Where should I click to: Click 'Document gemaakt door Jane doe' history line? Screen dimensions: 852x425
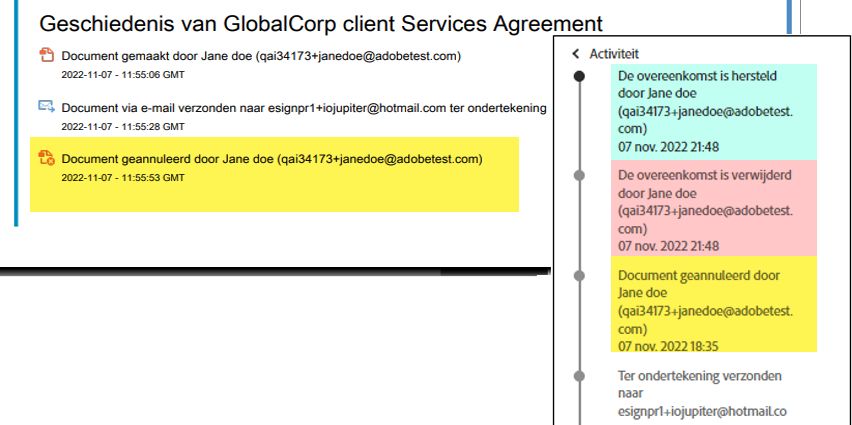tap(261, 56)
